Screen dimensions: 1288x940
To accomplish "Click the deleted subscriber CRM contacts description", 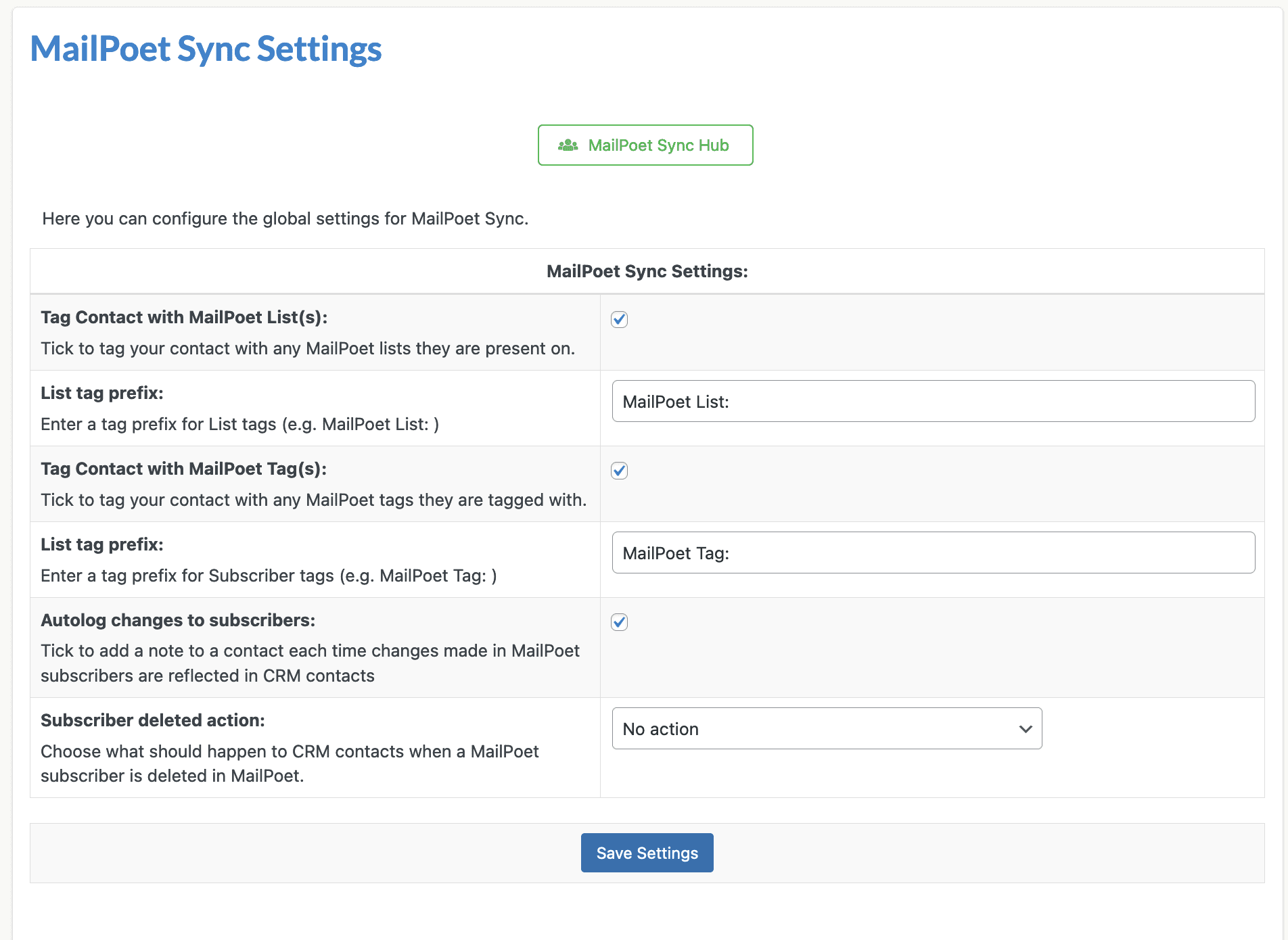I will (x=290, y=763).
